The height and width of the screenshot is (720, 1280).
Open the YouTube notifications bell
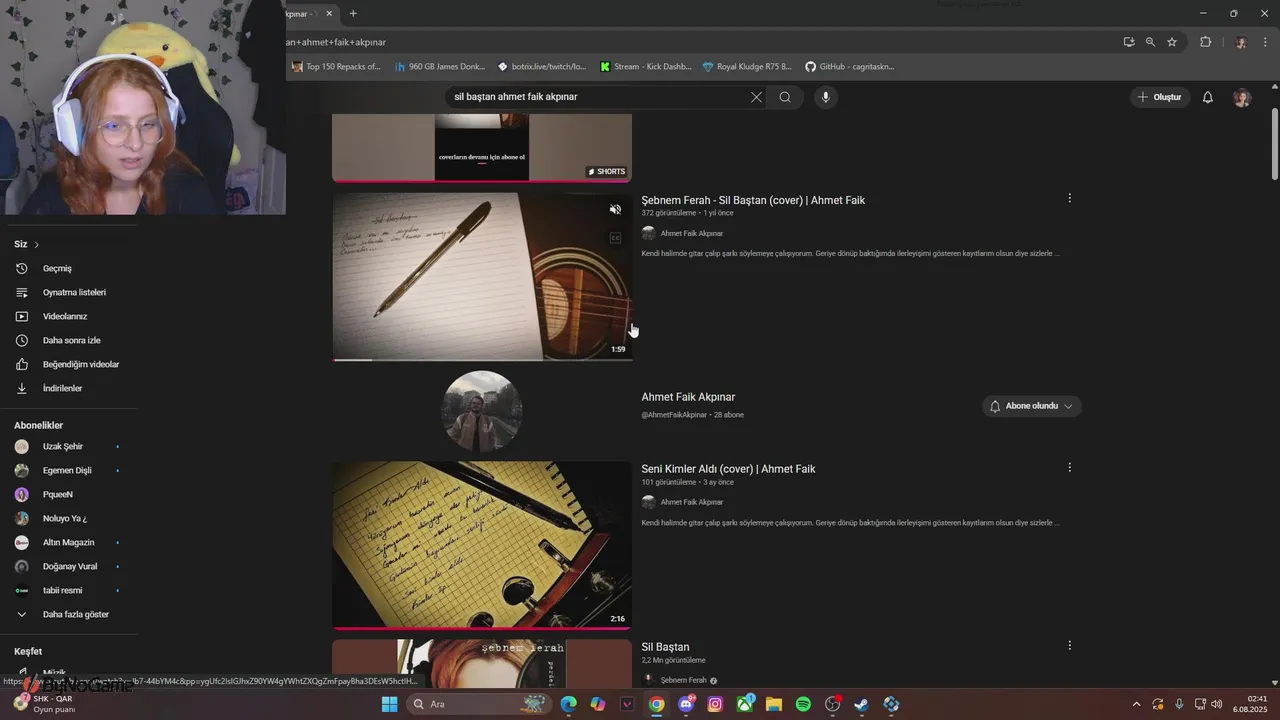tap(1208, 97)
